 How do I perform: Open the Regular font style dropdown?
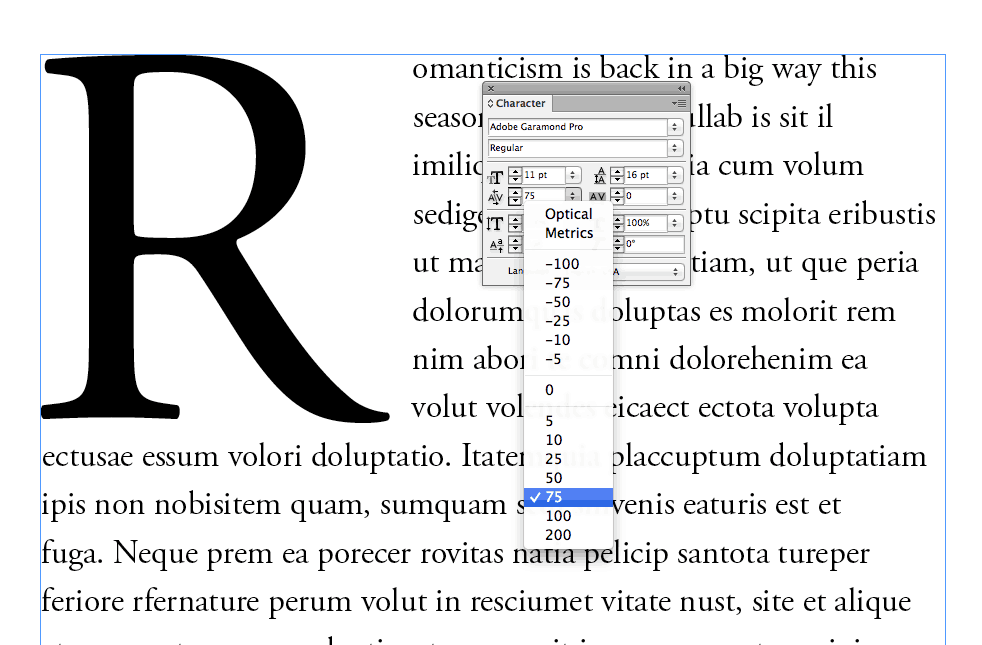coord(674,148)
